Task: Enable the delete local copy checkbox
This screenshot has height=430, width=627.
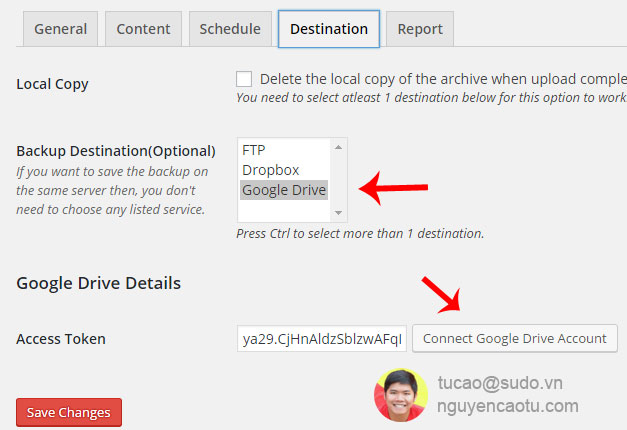Action: click(x=244, y=79)
